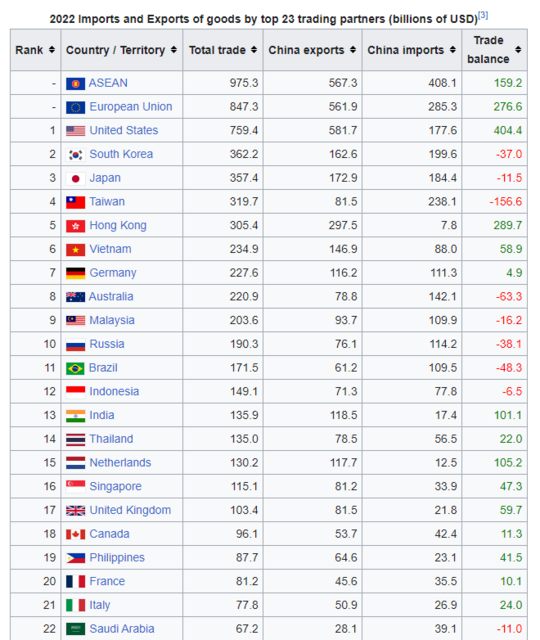Open the Saudi Arabia flag image
Screen dimensions: 540x640
(76, 629)
